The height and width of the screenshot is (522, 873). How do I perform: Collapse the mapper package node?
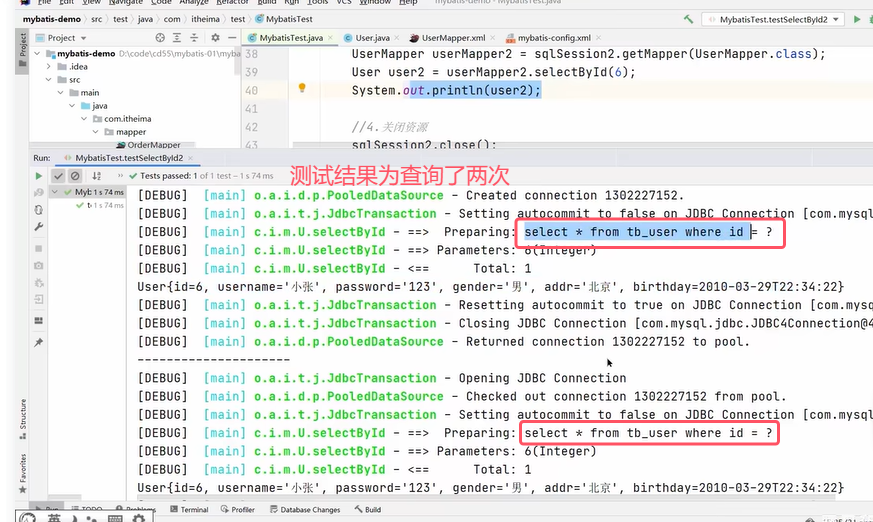96,132
